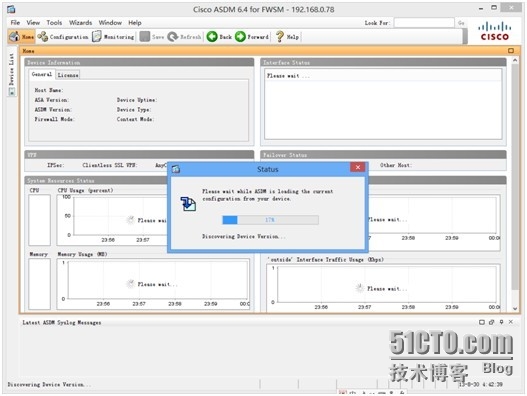Click the Home toolbar icon
This screenshot has height=396, width=527.
[x=14, y=37]
